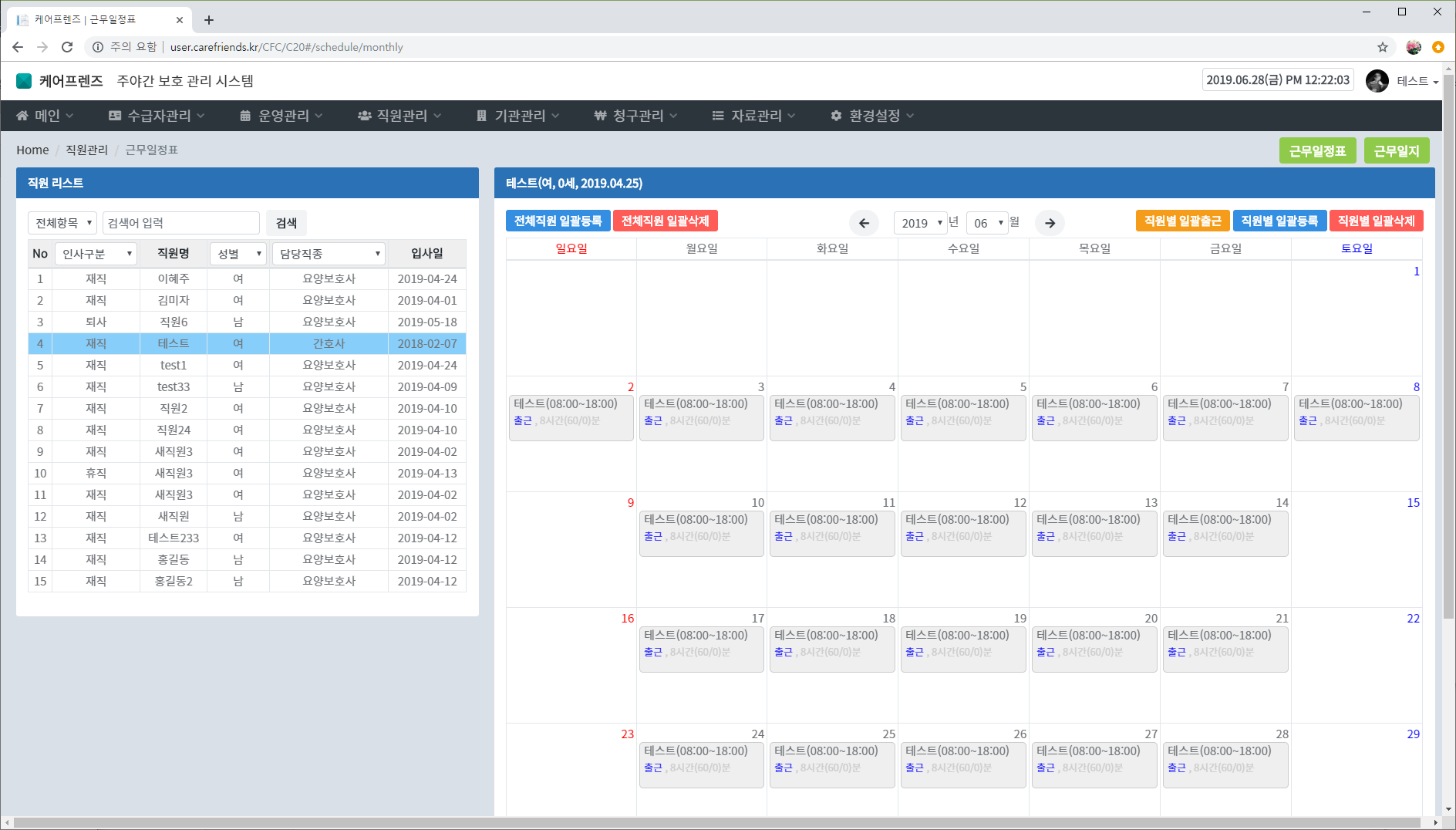Click the Home breadcrumb link
Screen dimensions: 1456x830
[32, 150]
